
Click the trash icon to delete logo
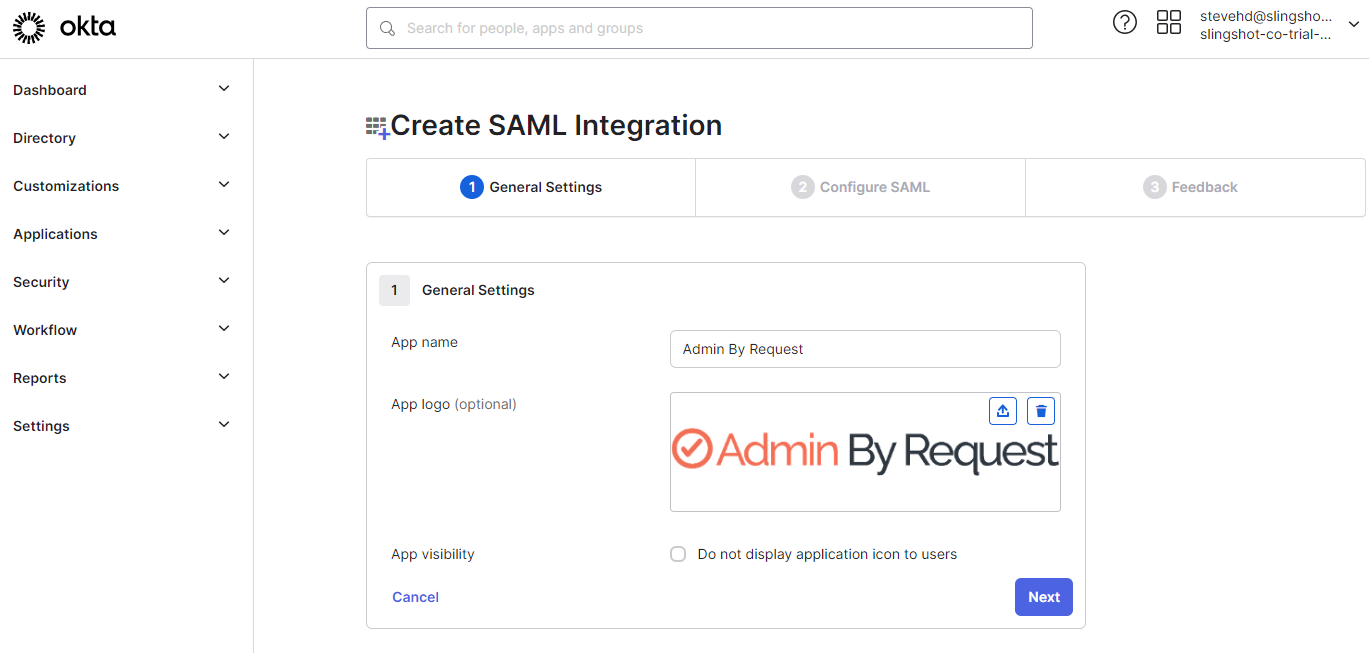[1041, 411]
